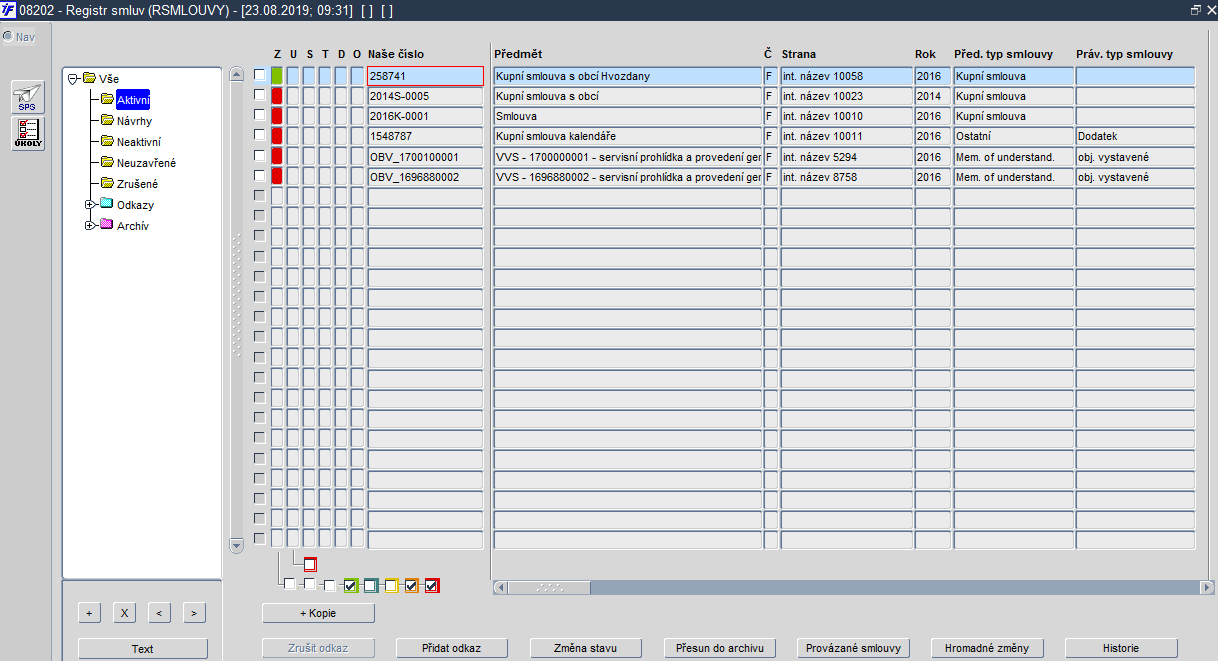Expand the Archív tree node
Image resolution: width=1218 pixels, height=661 pixels.
tap(91, 225)
